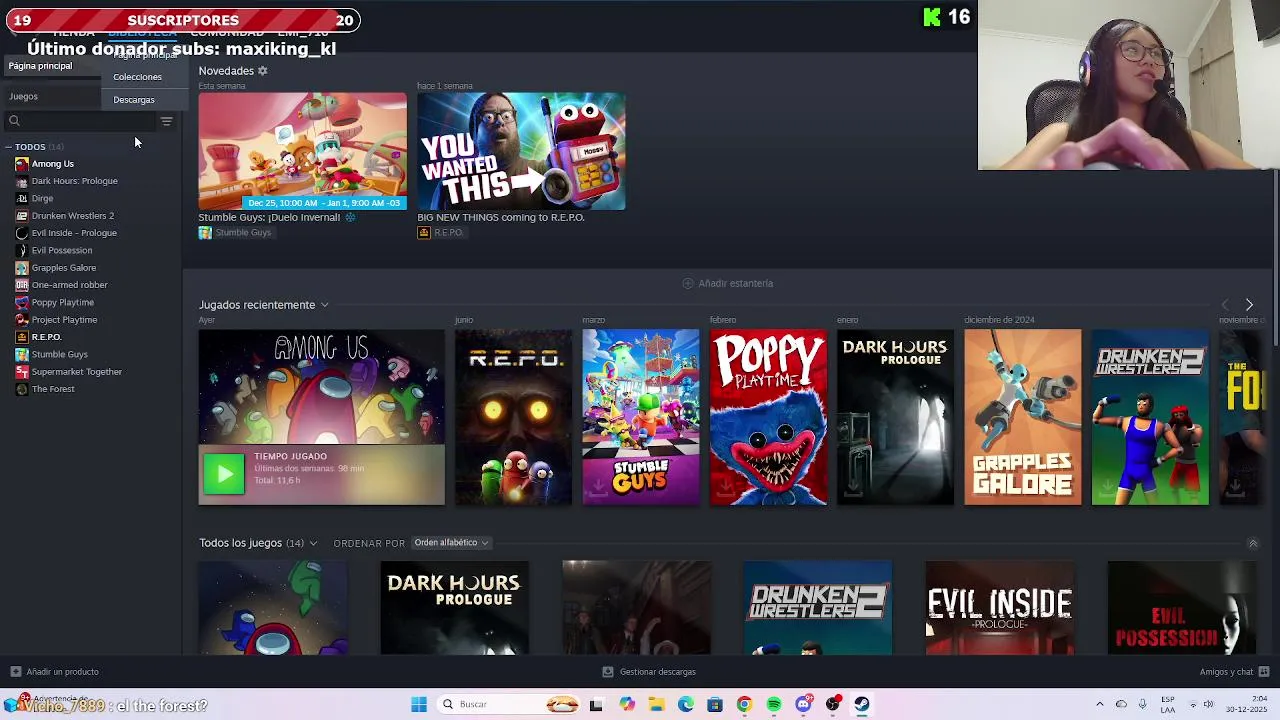Select Evil Possession in sidebar list
Image resolution: width=1280 pixels, height=720 pixels.
pyautogui.click(x=61, y=250)
